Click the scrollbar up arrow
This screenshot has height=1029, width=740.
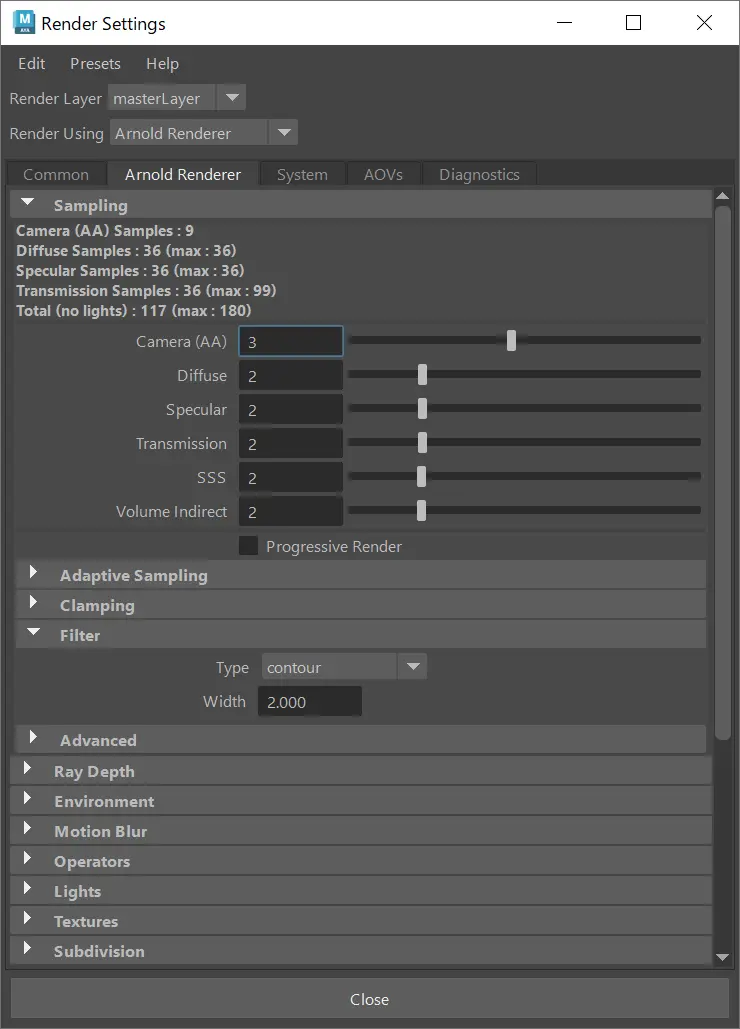[x=722, y=196]
